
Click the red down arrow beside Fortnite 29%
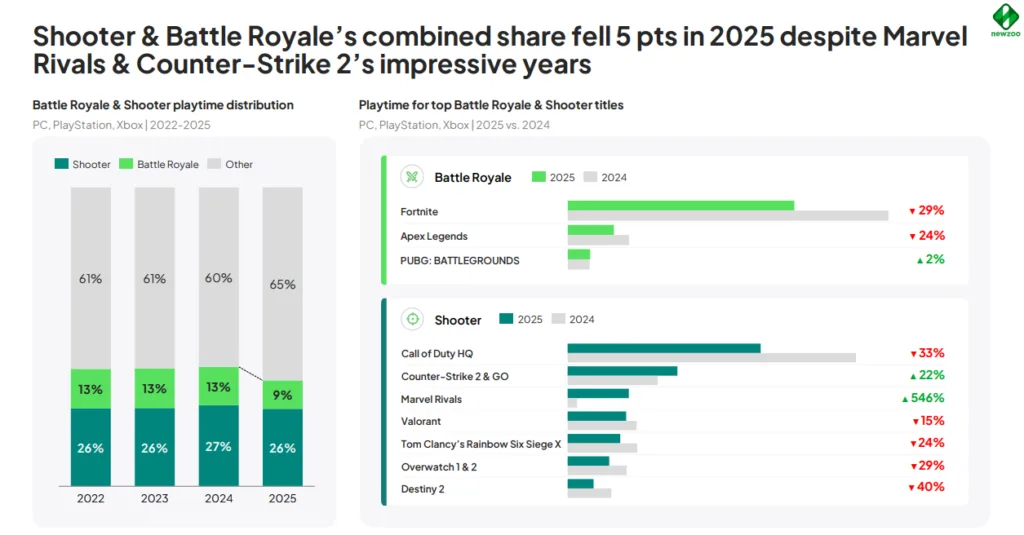tap(912, 211)
